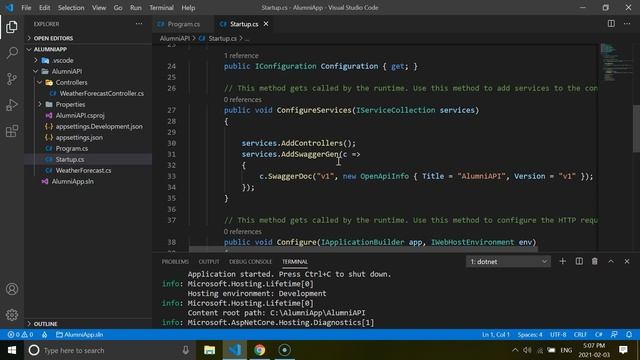Open errors and warnings status indicator
640x360 pixels.
coord(20,335)
